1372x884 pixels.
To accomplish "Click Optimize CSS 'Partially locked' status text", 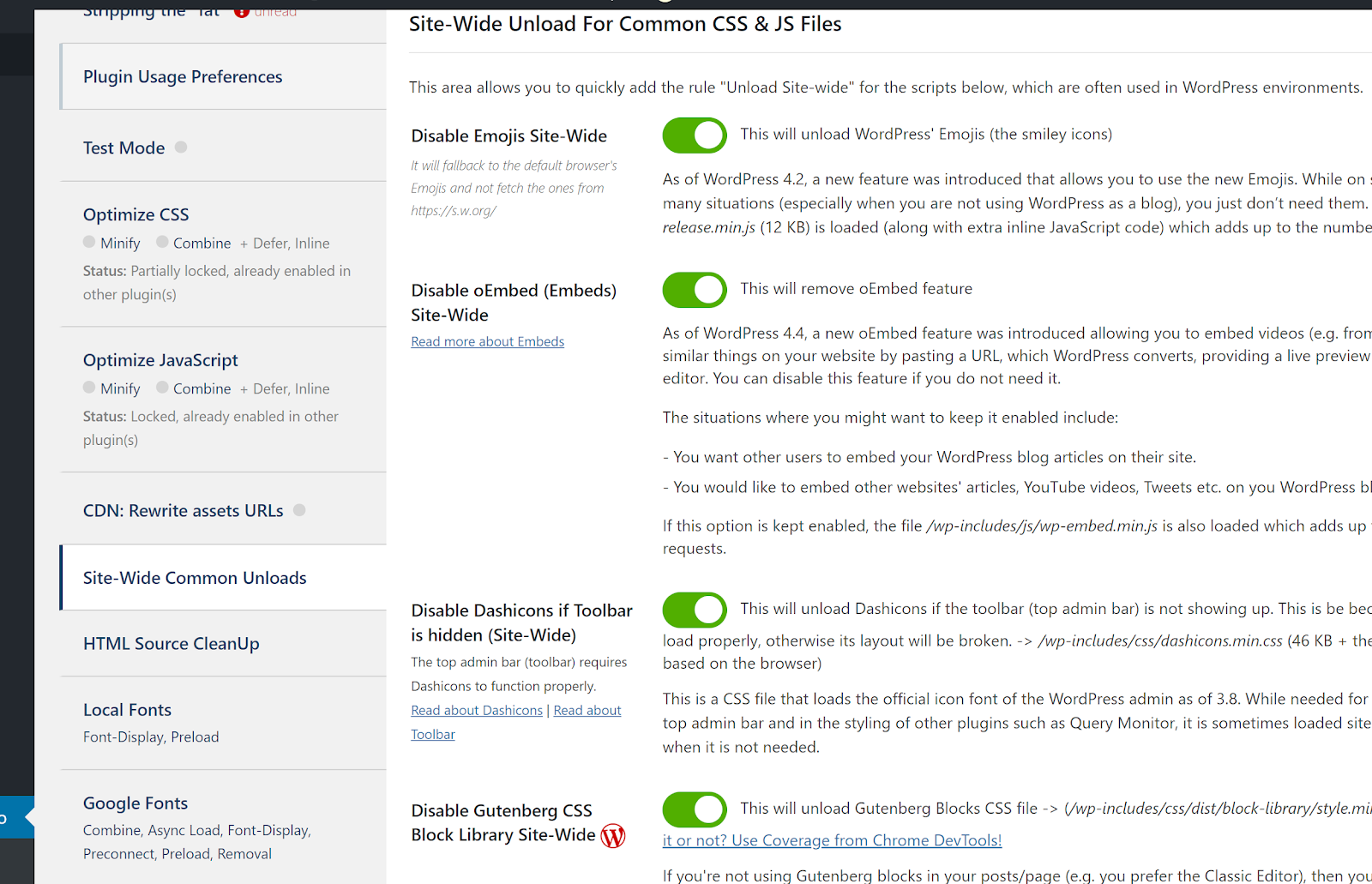I will point(217,282).
